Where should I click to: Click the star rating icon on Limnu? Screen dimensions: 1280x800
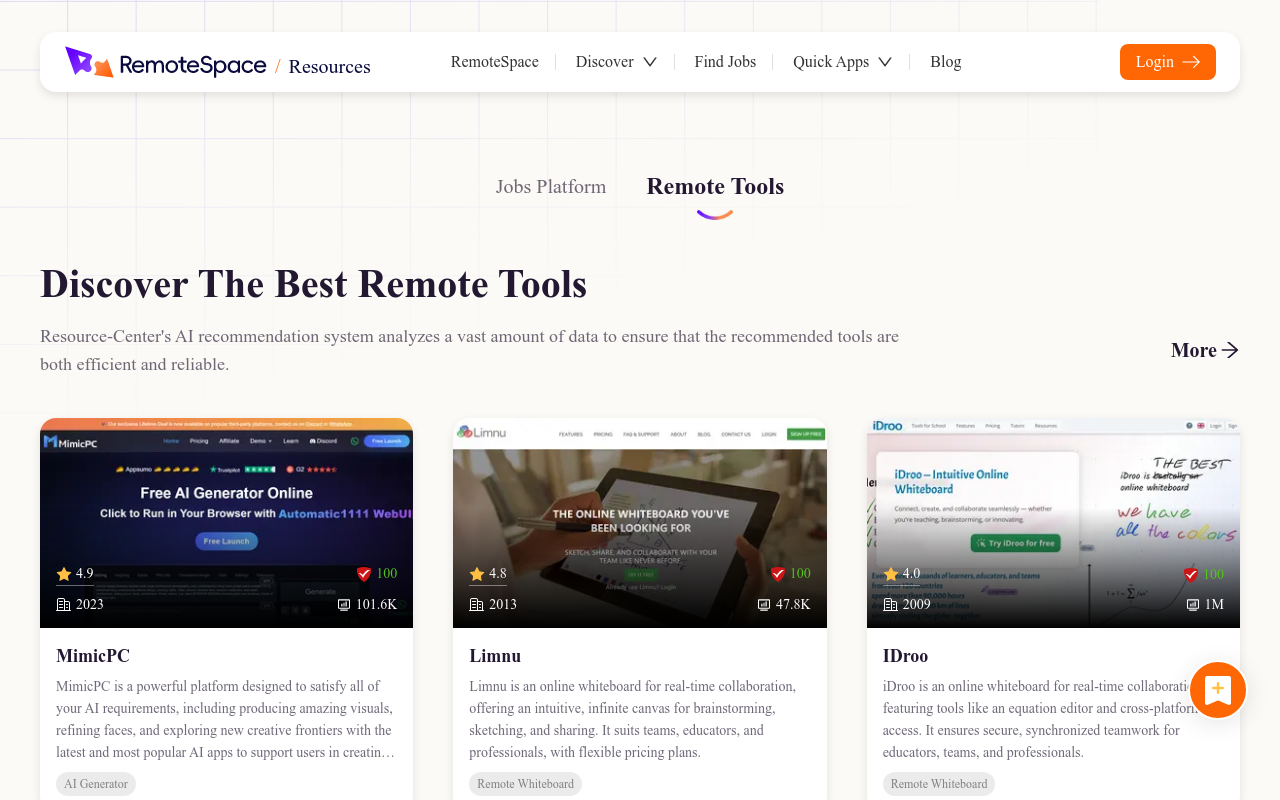477,574
